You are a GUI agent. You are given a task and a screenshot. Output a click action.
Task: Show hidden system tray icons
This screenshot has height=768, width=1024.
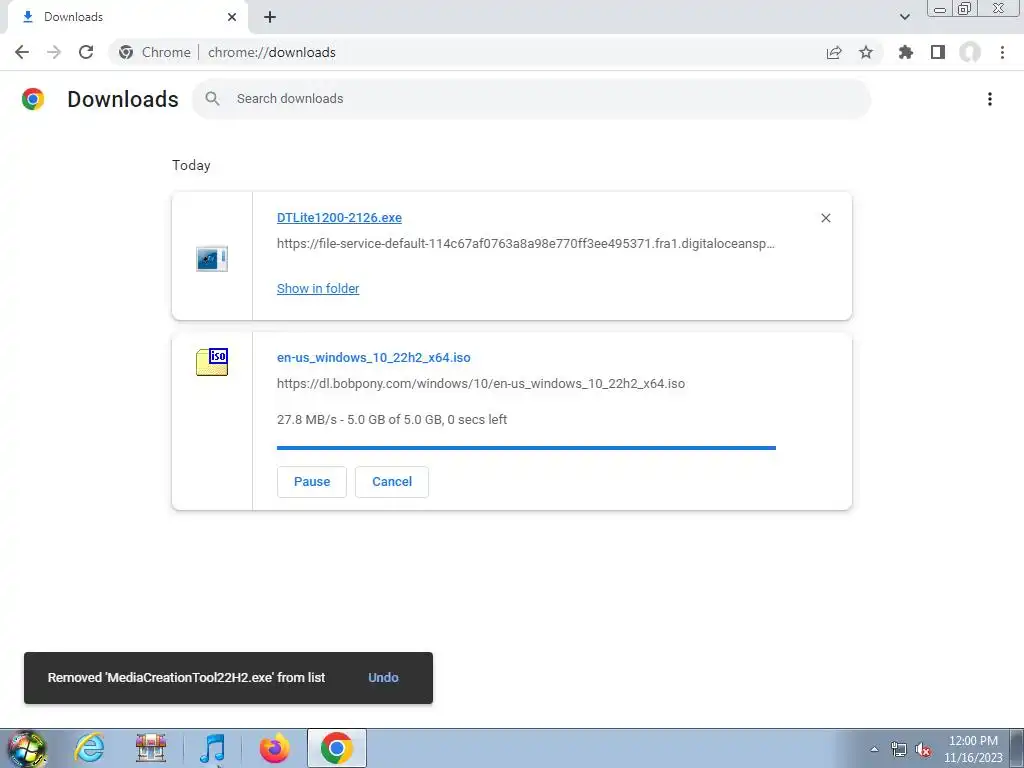pos(874,750)
